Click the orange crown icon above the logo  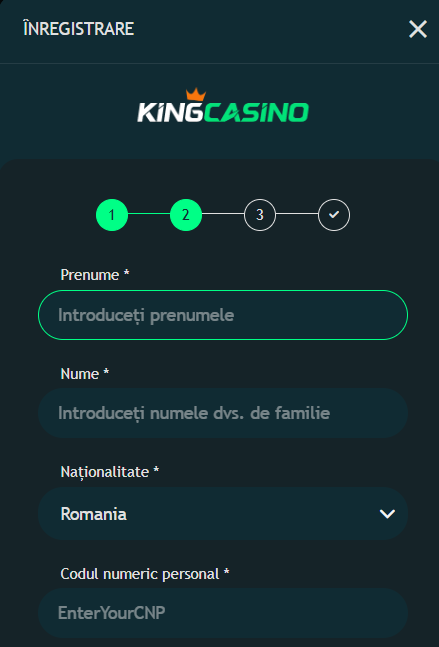click(x=196, y=94)
